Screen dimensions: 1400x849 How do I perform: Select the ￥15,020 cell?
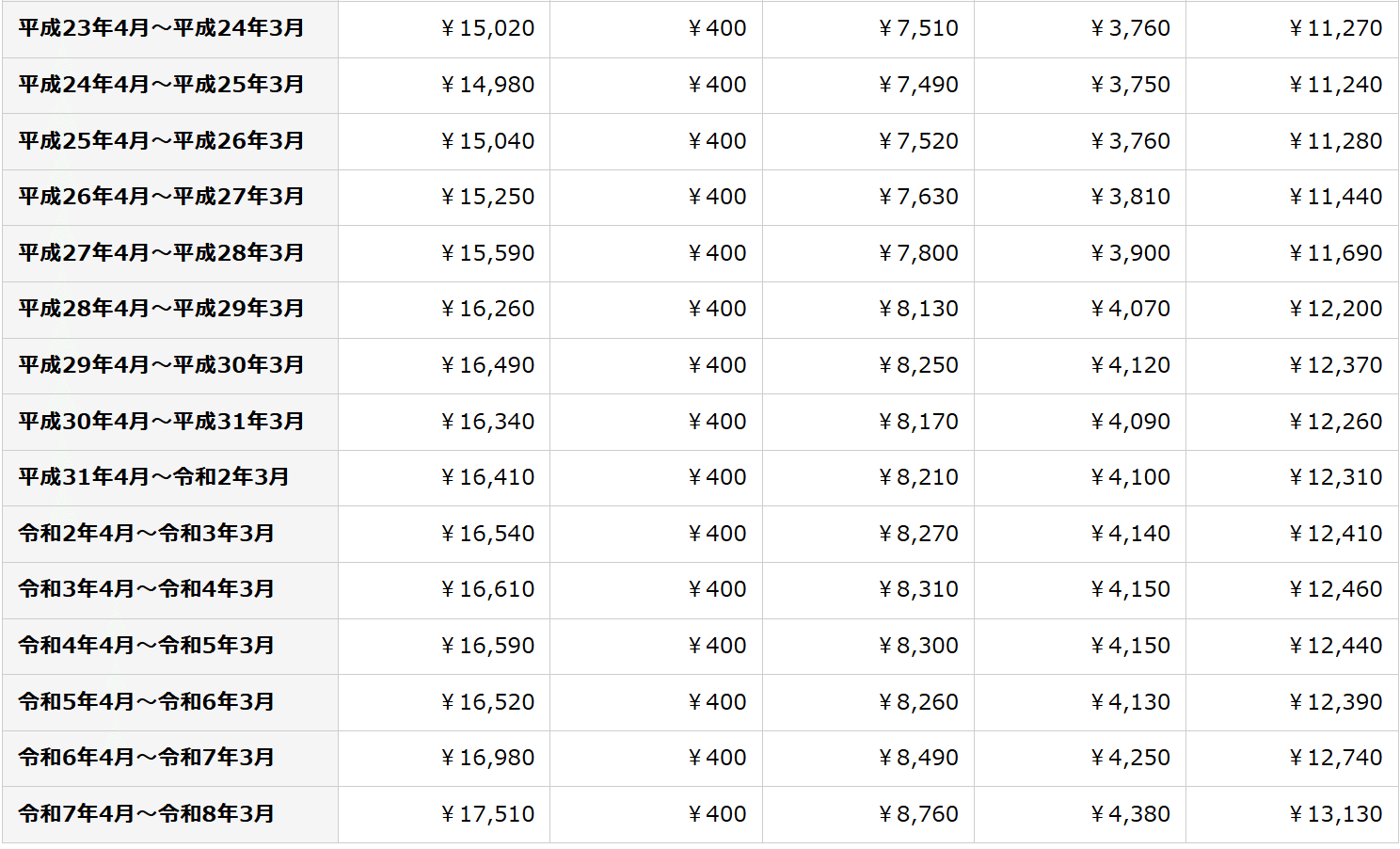(x=444, y=29)
